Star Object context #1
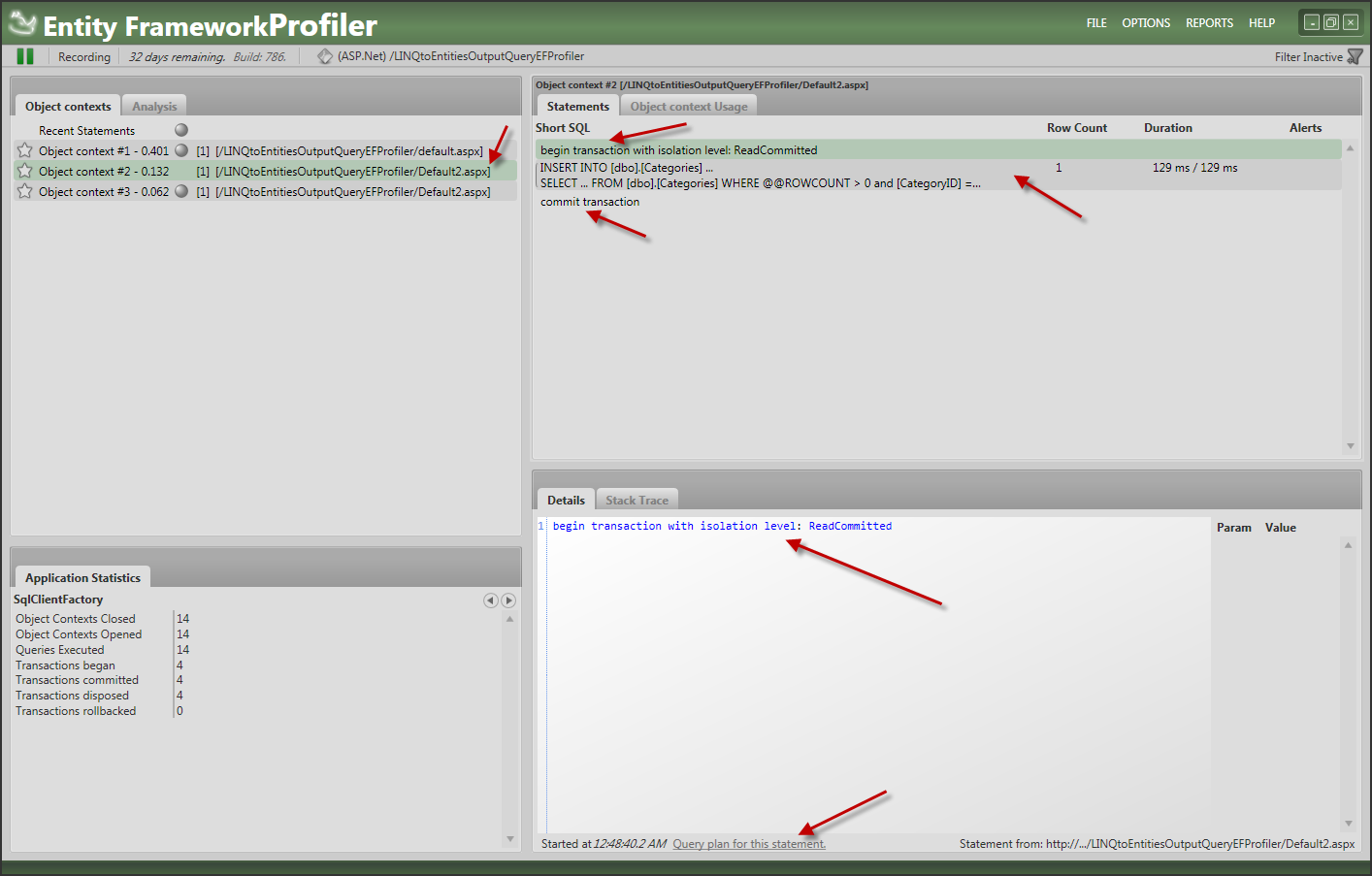 (x=25, y=150)
